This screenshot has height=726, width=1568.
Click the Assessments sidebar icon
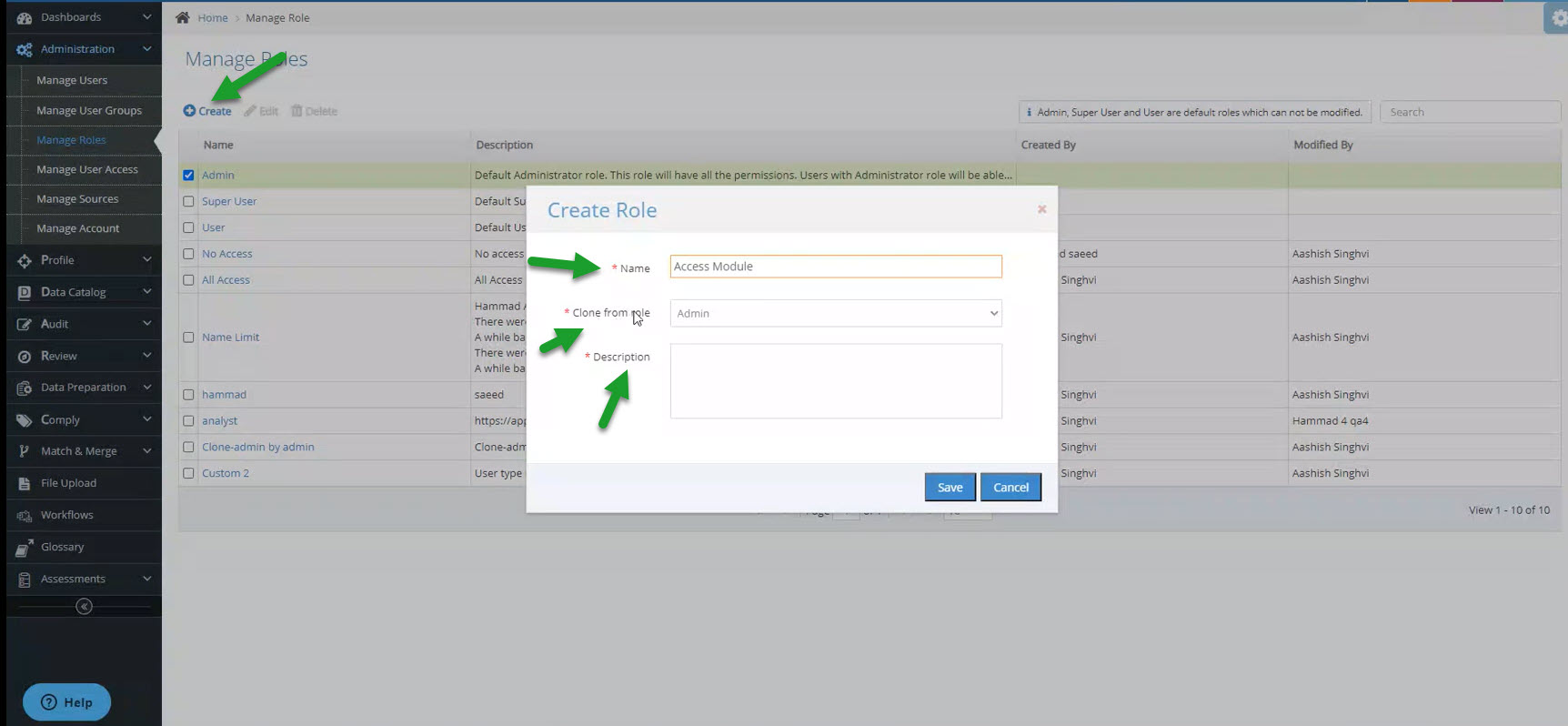pos(24,579)
